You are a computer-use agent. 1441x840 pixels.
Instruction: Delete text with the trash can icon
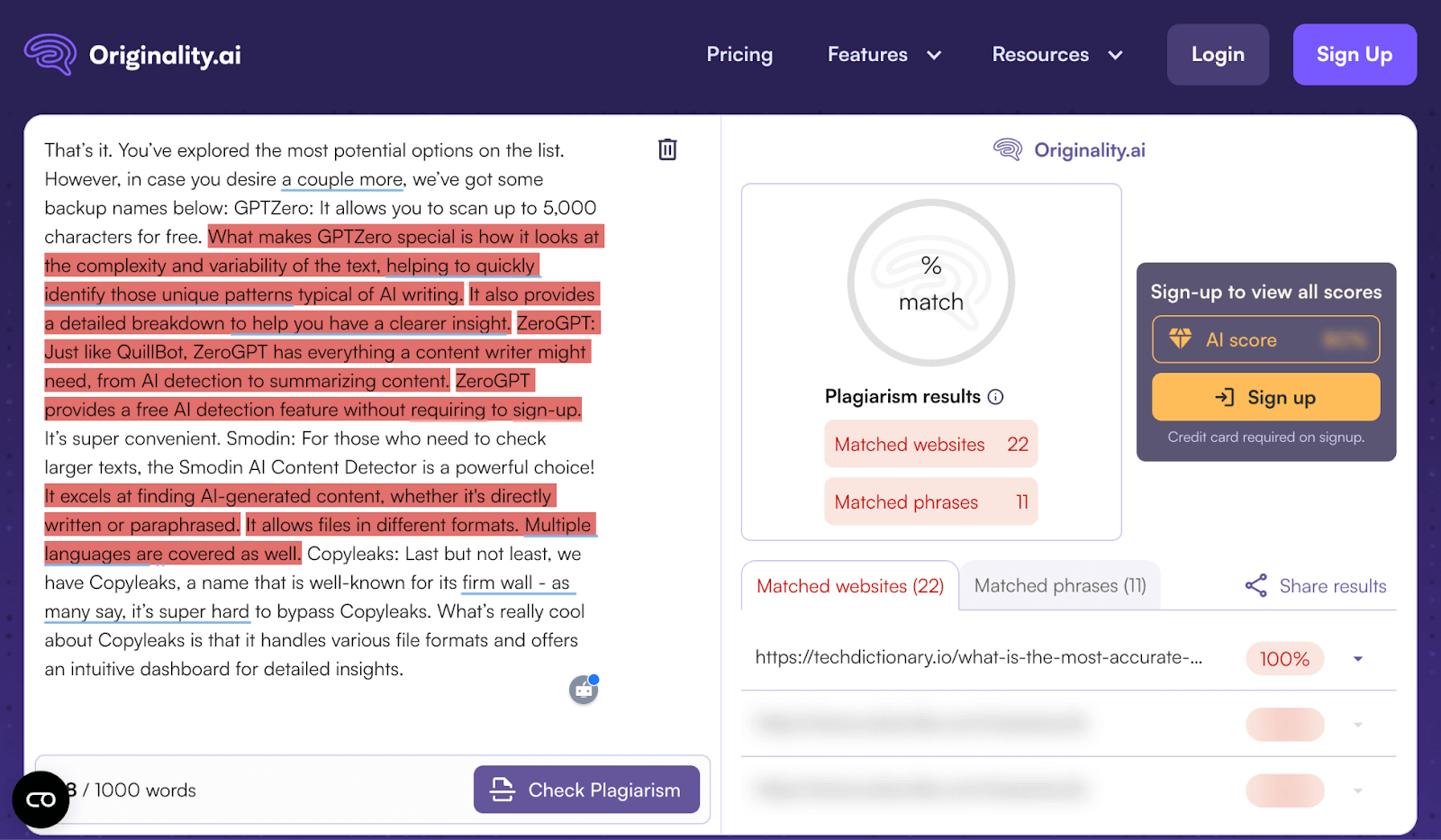tap(667, 149)
